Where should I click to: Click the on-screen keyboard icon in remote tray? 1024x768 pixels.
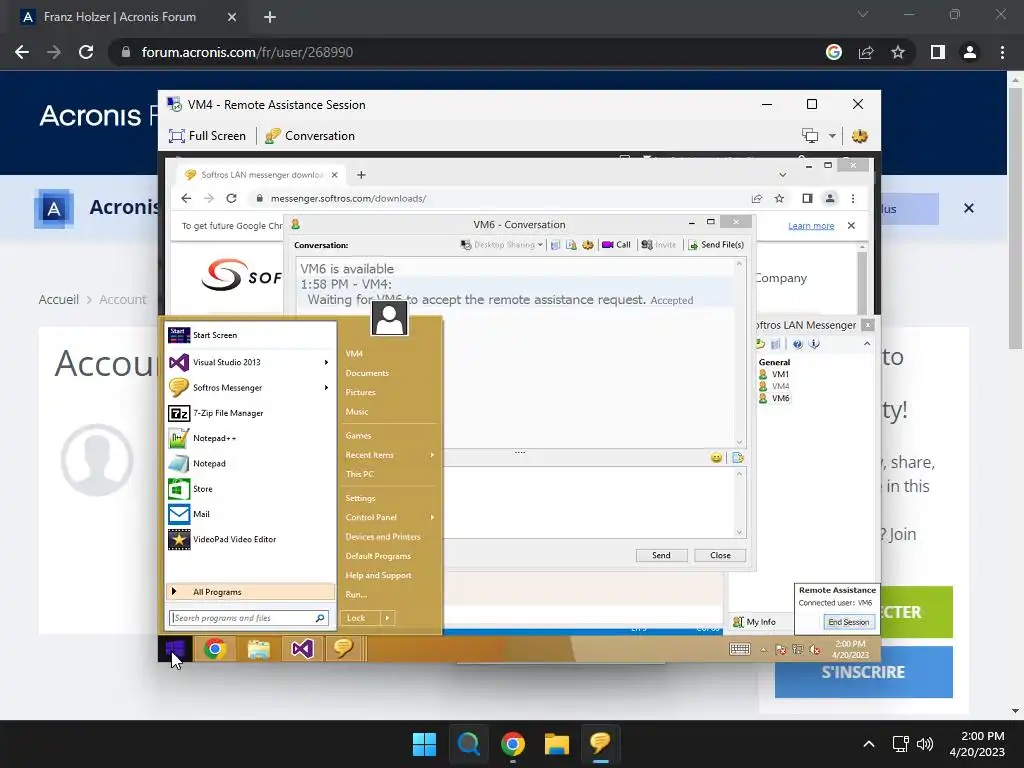point(739,649)
